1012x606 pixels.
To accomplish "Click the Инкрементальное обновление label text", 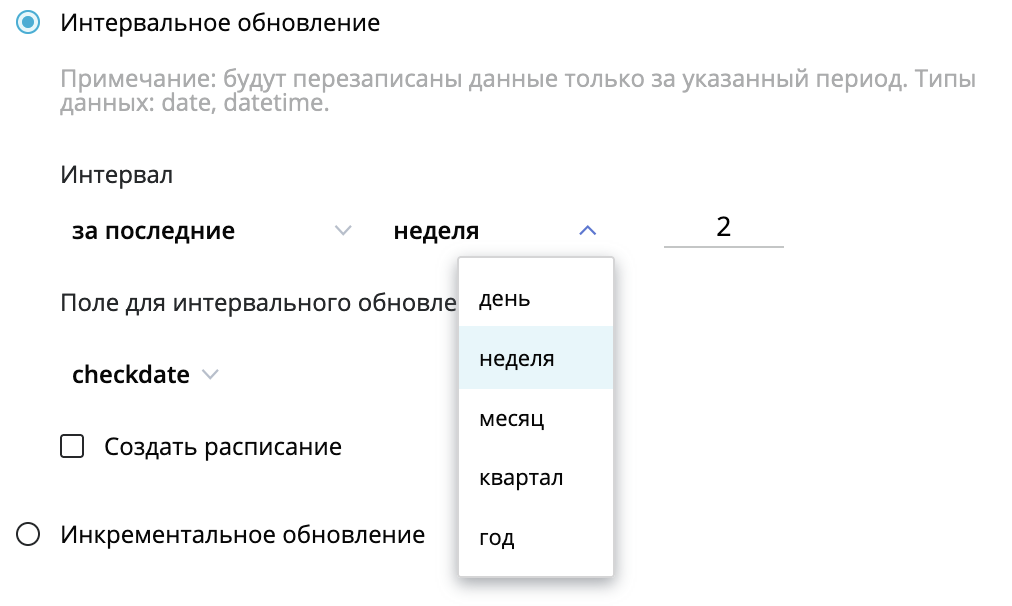I will coord(243,534).
